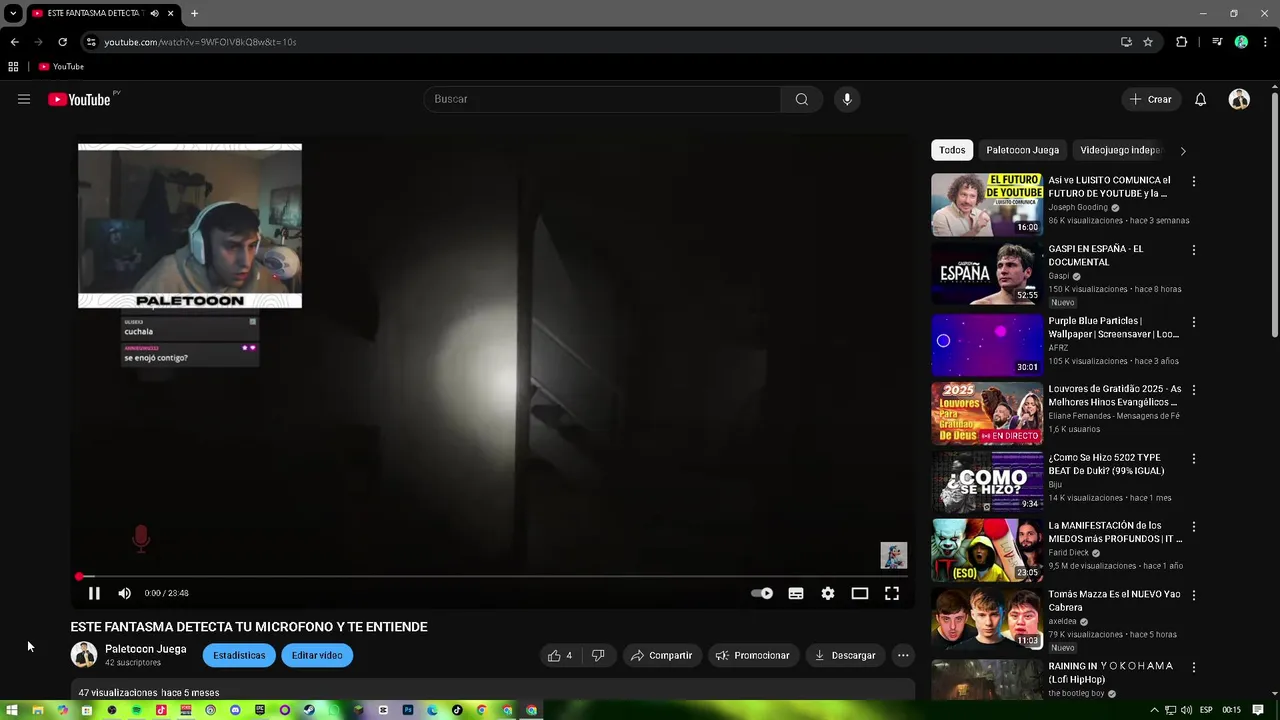
Task: Open La Manifestación de los Miedos title
Action: (x=1115, y=532)
